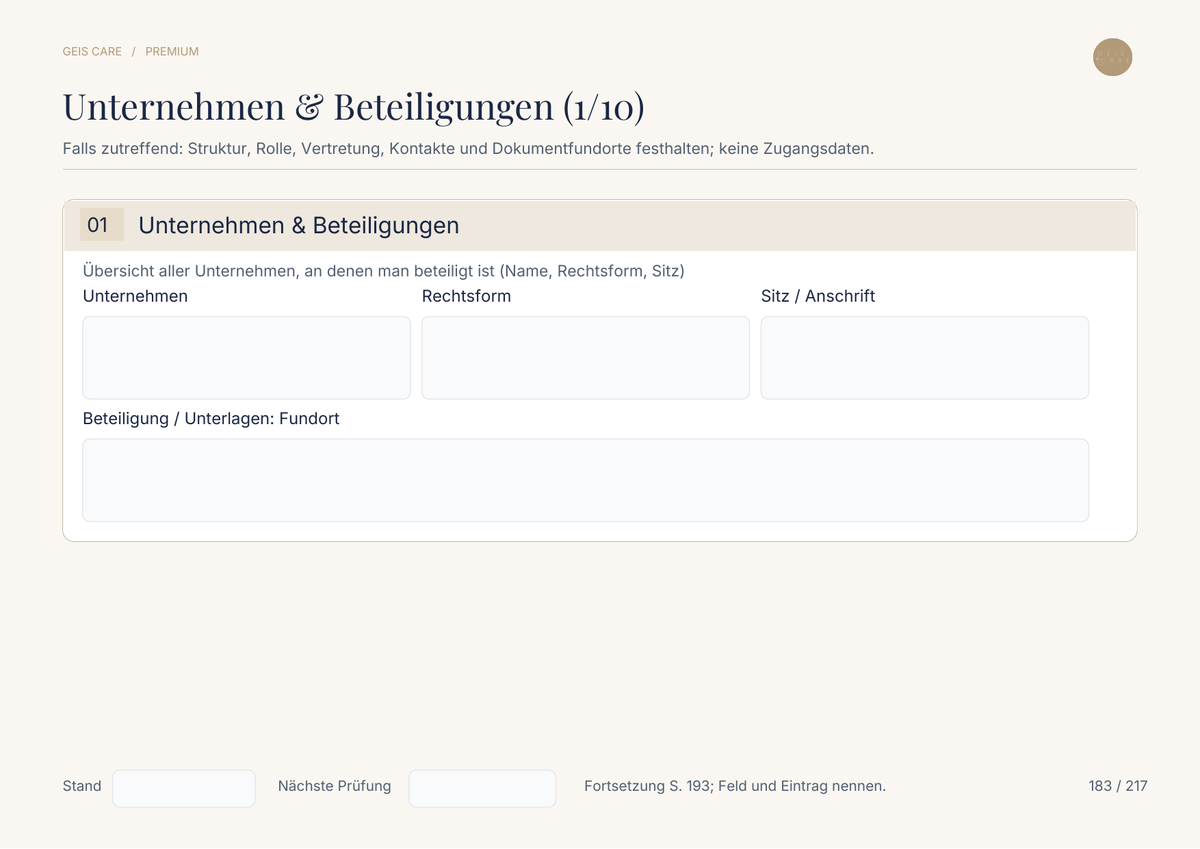Click the page number 183 / 217
1200x849 pixels.
(1118, 786)
